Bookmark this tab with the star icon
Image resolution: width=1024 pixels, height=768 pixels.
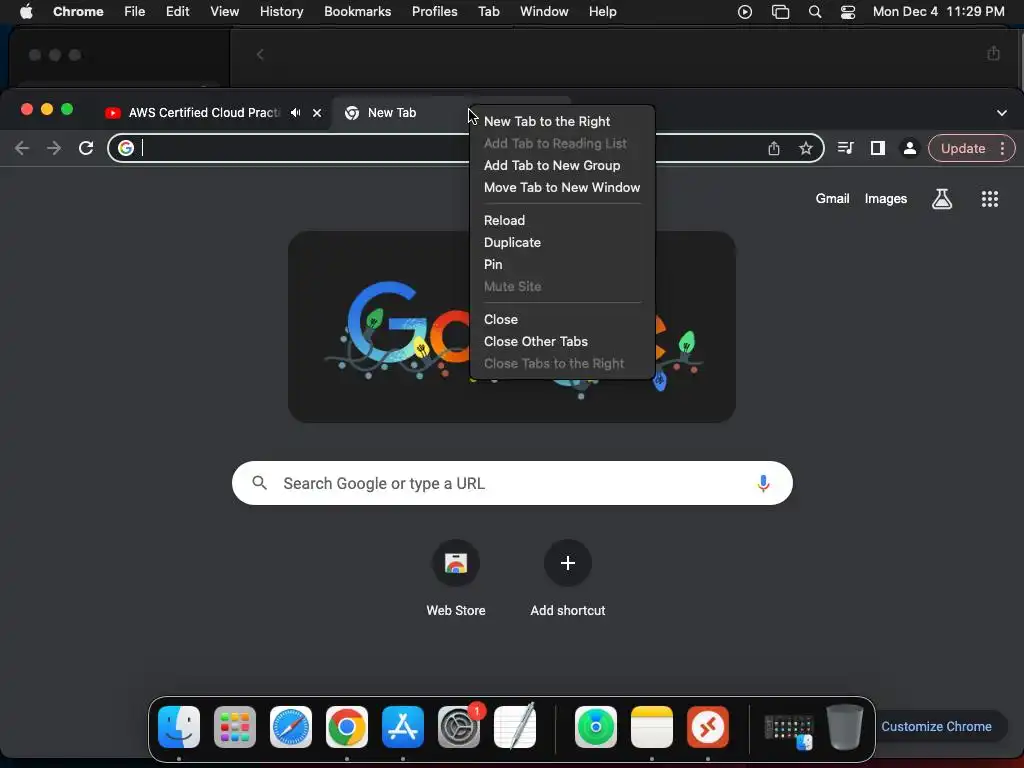pos(806,148)
